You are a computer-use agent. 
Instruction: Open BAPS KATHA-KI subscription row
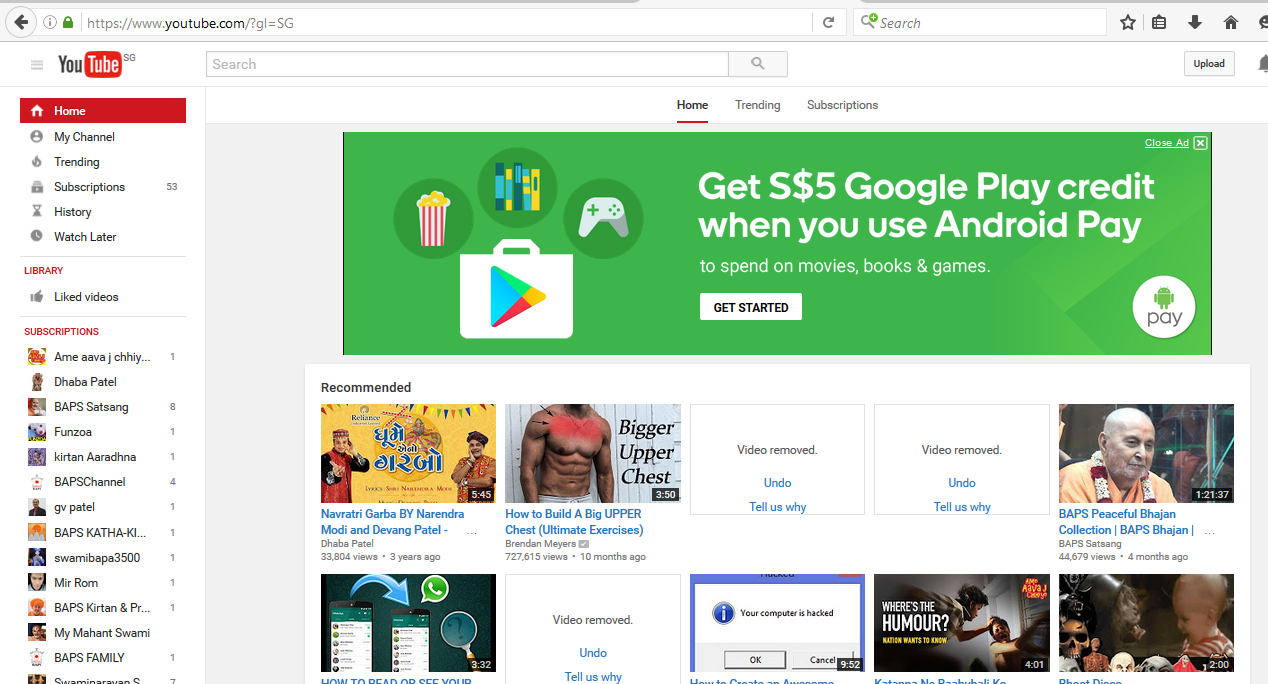point(103,532)
